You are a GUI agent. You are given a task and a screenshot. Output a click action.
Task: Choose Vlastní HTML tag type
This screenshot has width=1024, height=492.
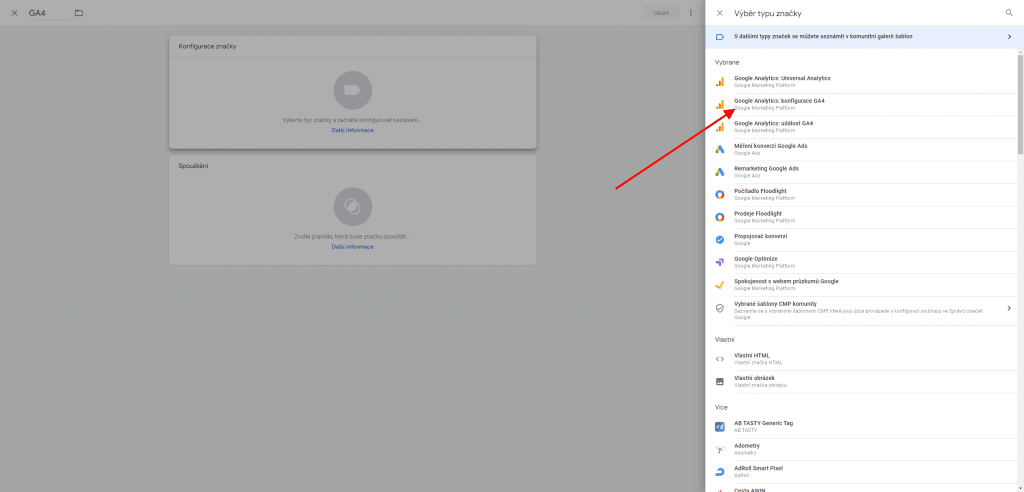[865, 359]
